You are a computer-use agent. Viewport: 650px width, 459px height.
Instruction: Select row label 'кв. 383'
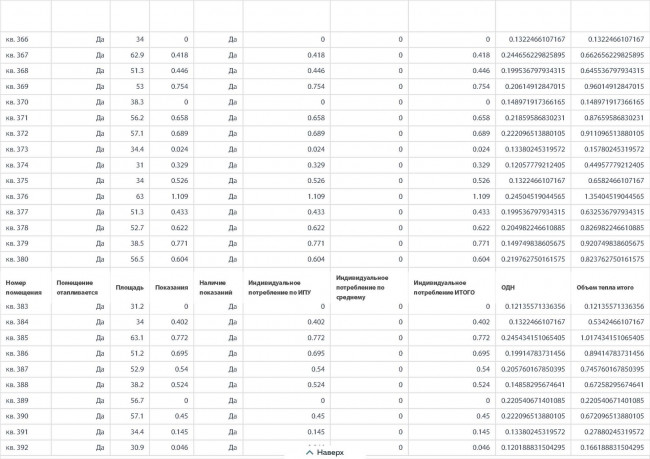[17, 306]
